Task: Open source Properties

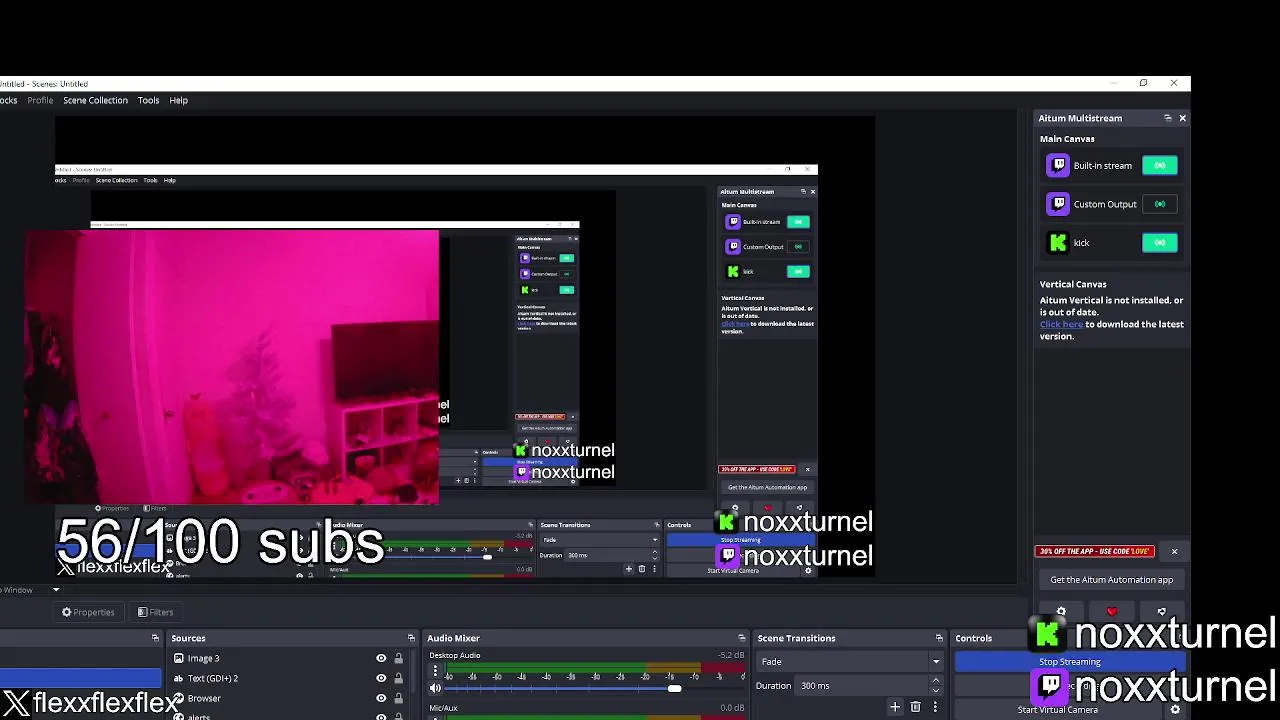Action: (x=88, y=612)
